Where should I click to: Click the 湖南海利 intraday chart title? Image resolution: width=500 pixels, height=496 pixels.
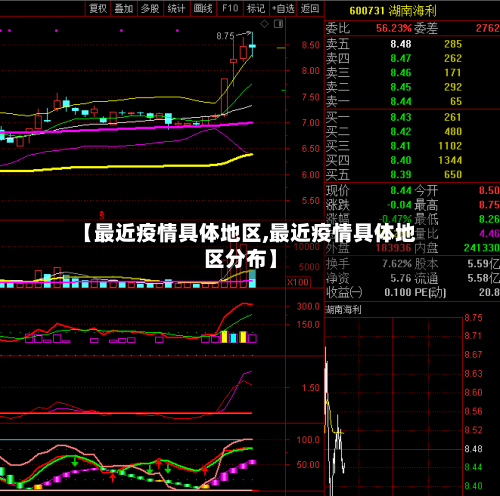[x=343, y=310]
